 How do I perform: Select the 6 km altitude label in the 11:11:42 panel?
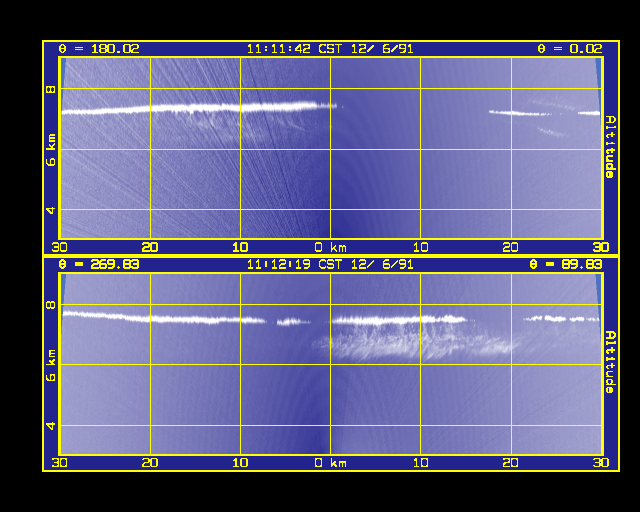(x=51, y=149)
